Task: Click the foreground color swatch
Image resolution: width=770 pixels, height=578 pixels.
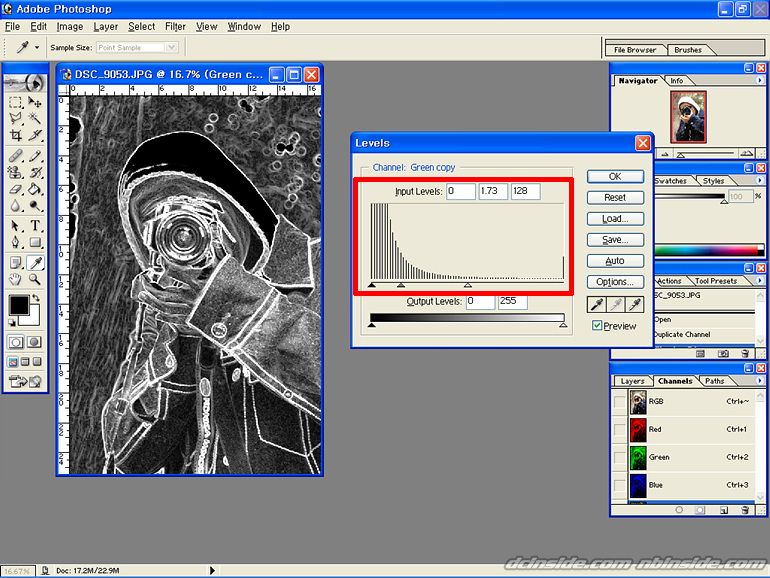Action: [19, 305]
